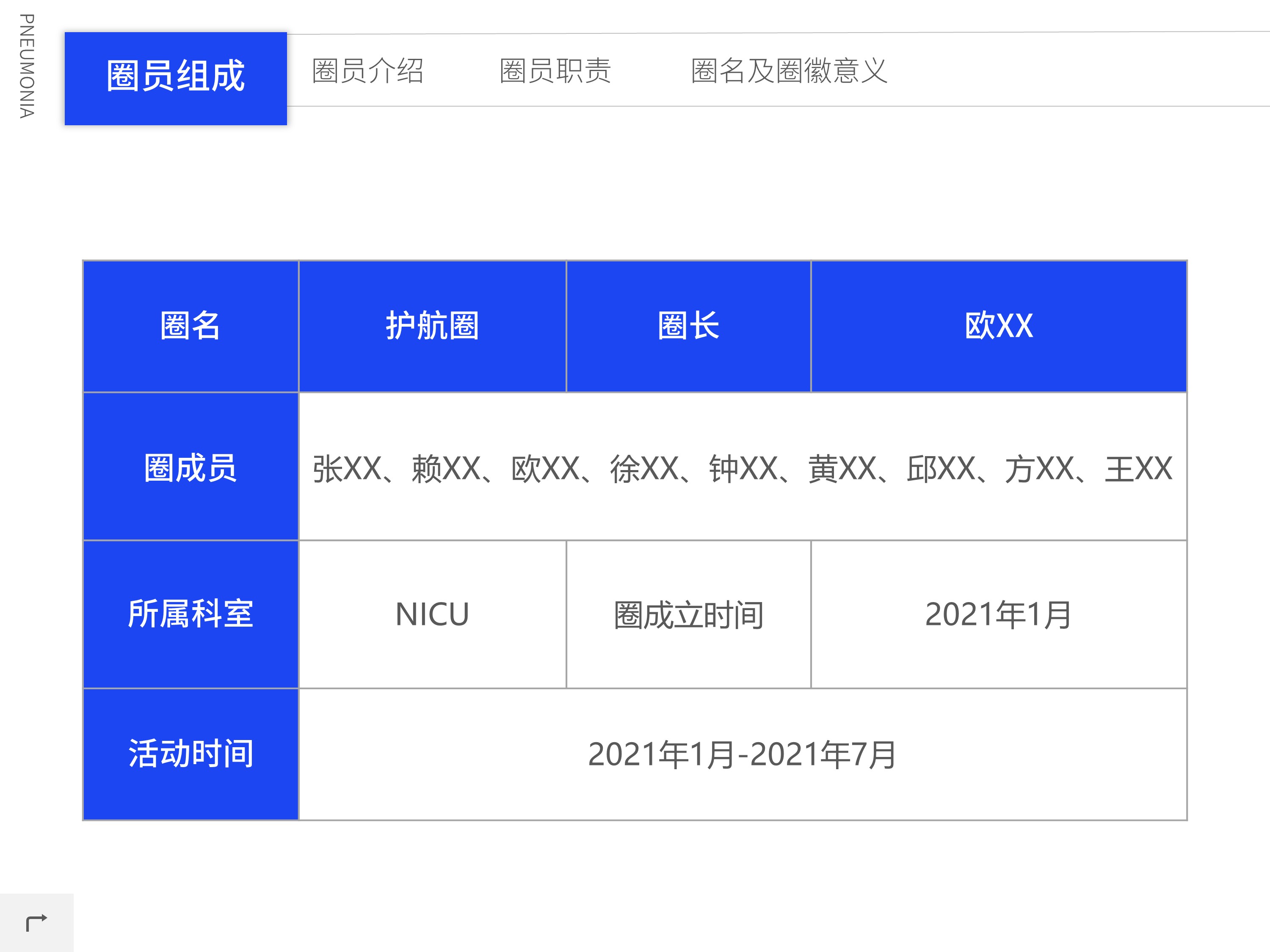The width and height of the screenshot is (1270, 952).
Task: Click the 护航圈 cell
Action: pos(432,327)
